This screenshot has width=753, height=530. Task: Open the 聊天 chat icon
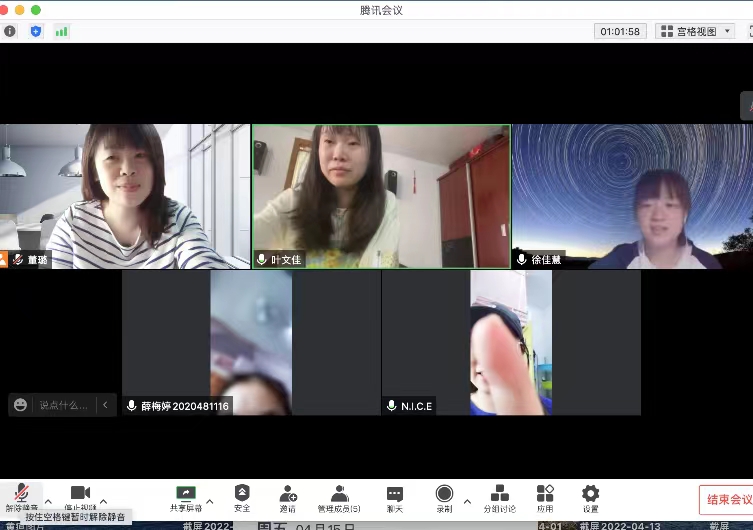pyautogui.click(x=395, y=494)
